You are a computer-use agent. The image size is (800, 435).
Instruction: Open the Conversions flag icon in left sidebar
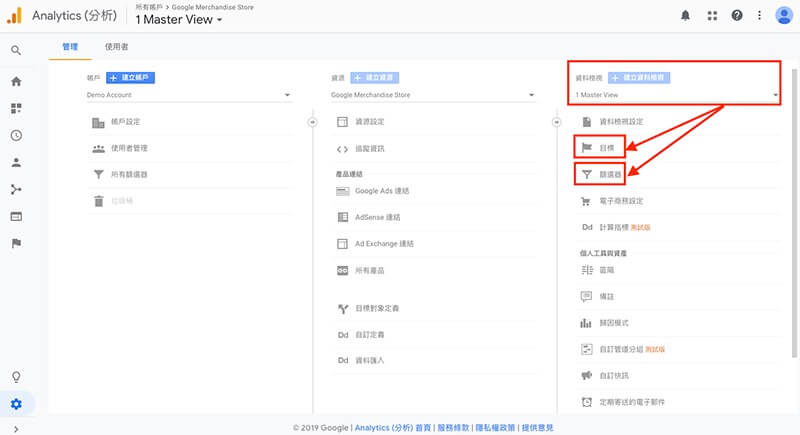tap(16, 243)
